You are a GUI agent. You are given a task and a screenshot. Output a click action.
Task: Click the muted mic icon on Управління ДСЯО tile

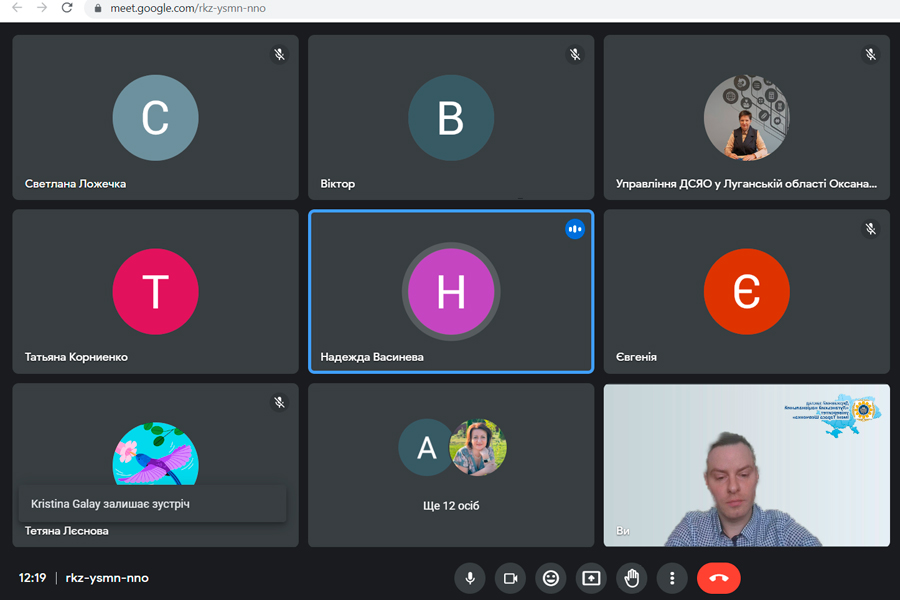pos(871,55)
